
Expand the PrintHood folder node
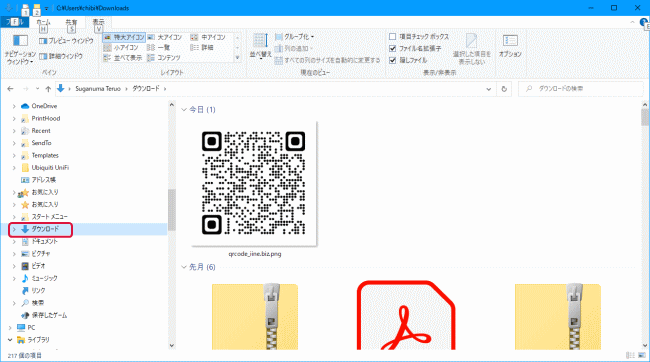coord(14,119)
